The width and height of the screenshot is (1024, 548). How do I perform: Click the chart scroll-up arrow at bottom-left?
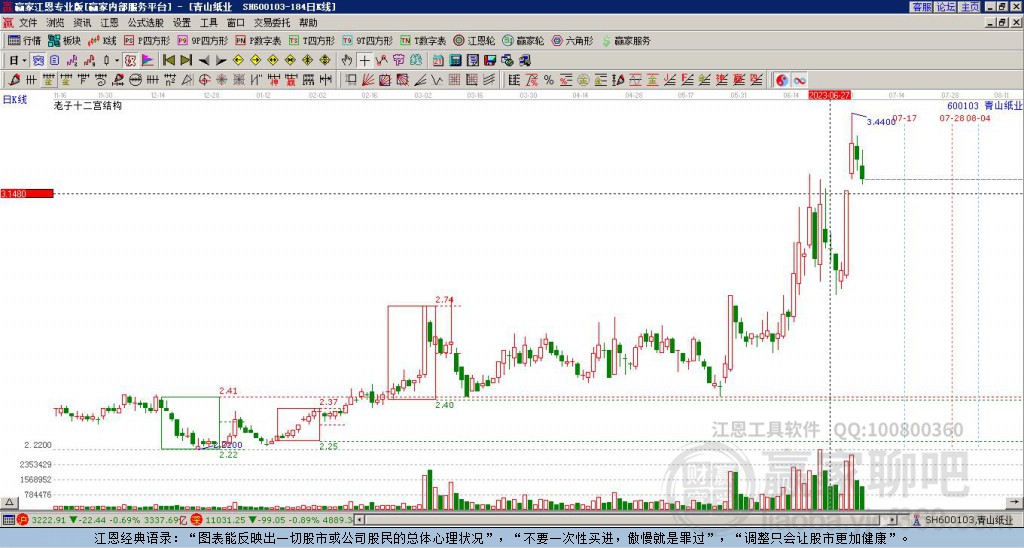8,503
